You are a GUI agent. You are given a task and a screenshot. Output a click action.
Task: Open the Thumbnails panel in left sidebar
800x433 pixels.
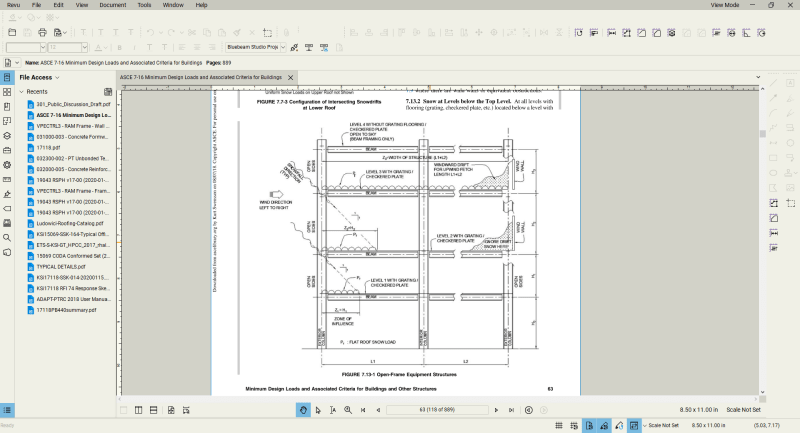(7, 92)
